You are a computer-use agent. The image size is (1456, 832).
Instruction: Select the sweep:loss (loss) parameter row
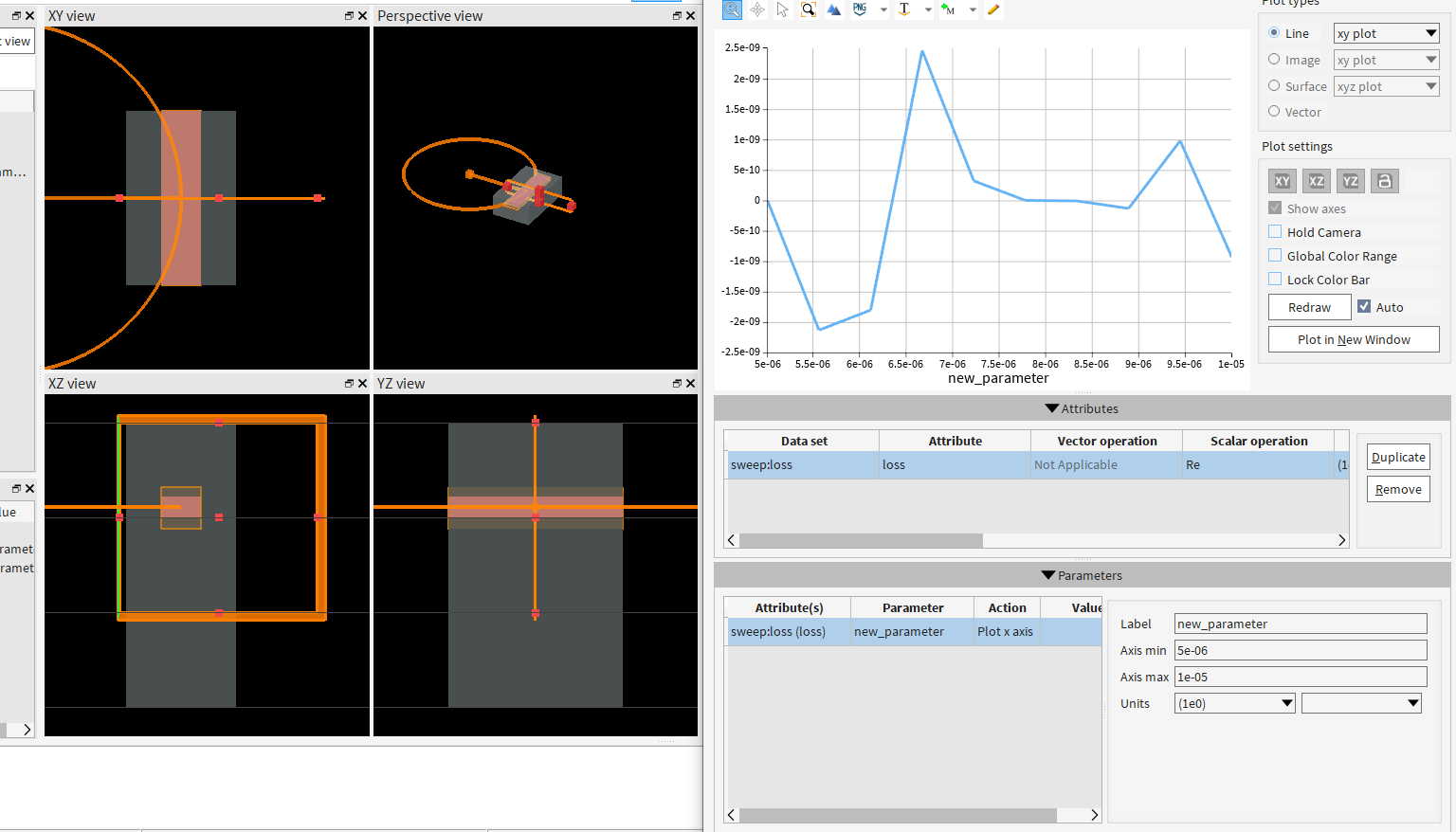click(x=787, y=632)
